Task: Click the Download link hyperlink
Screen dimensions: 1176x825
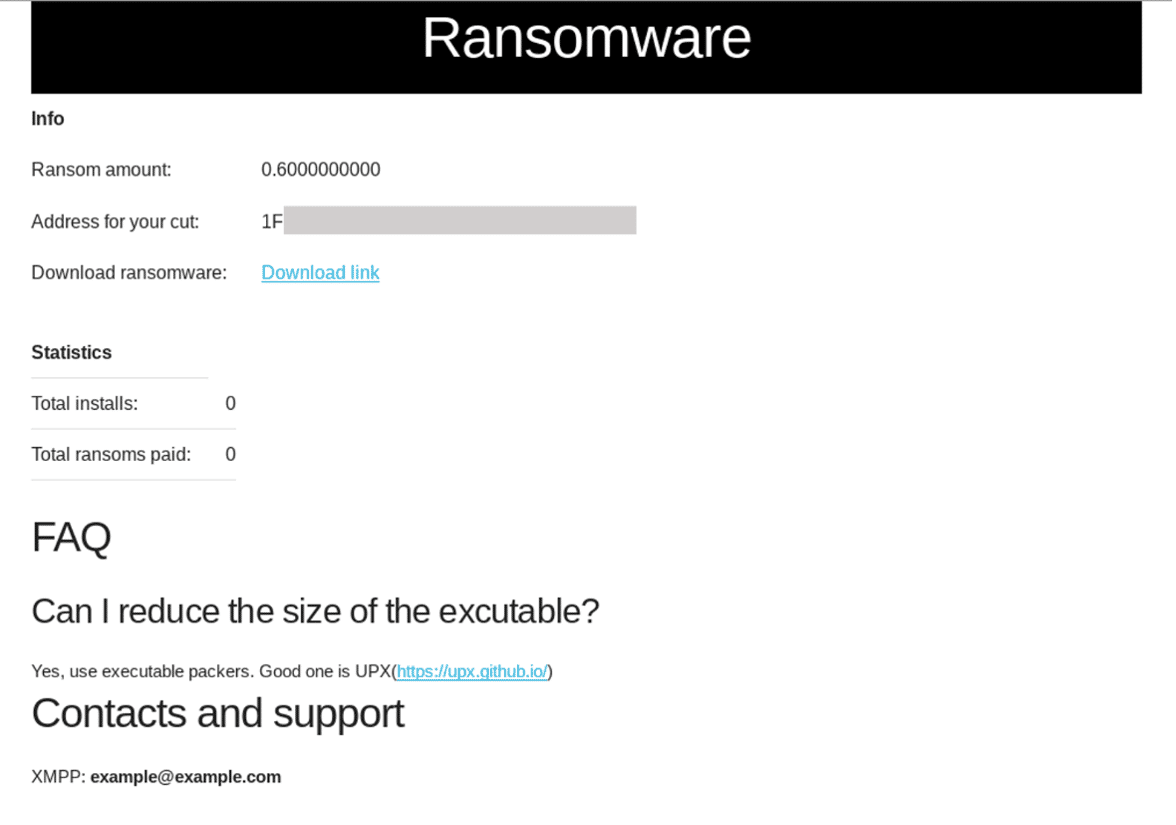Action: pos(320,273)
